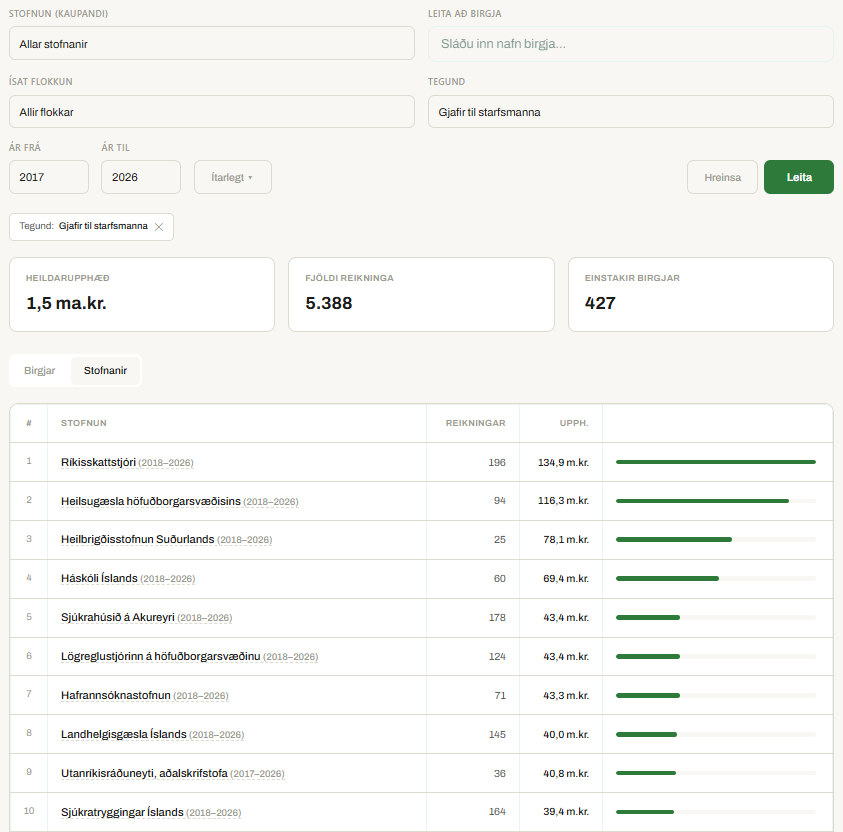The image size is (843, 832).
Task: Select the Ár frá field 2017
Action: click(x=49, y=177)
